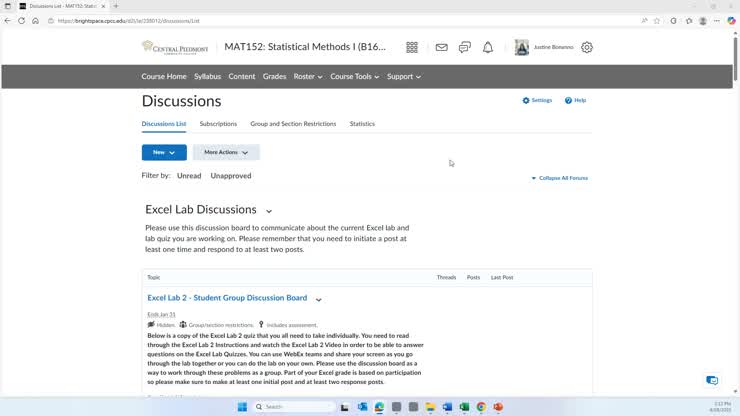Reload the page with refresh icon
740x416 pixels.
[21, 21]
